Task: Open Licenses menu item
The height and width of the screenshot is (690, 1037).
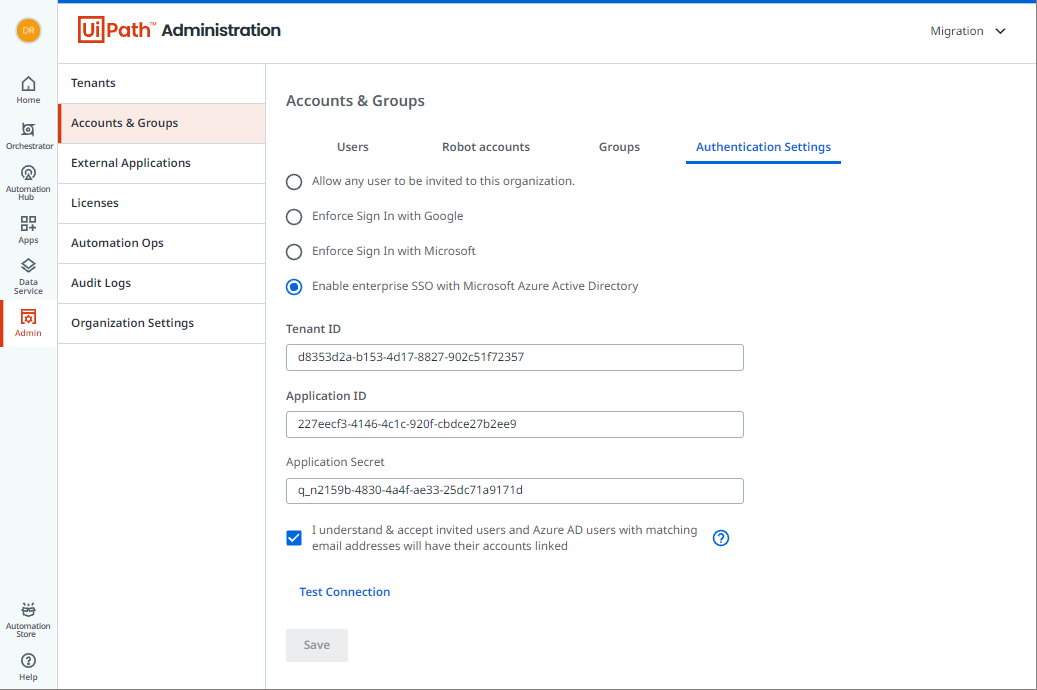Action: click(x=162, y=203)
